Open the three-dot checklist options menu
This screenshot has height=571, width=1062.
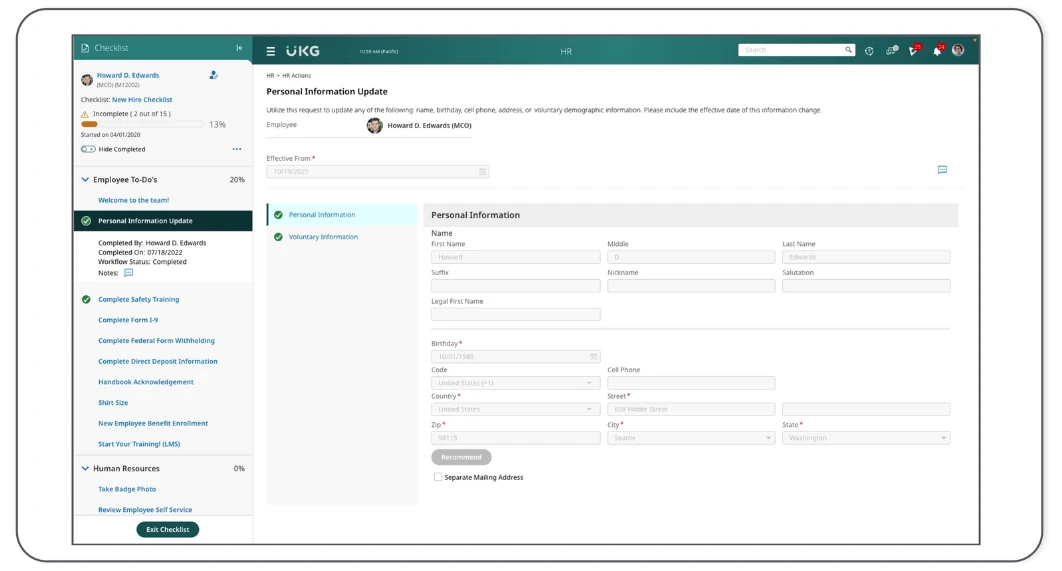(237, 149)
